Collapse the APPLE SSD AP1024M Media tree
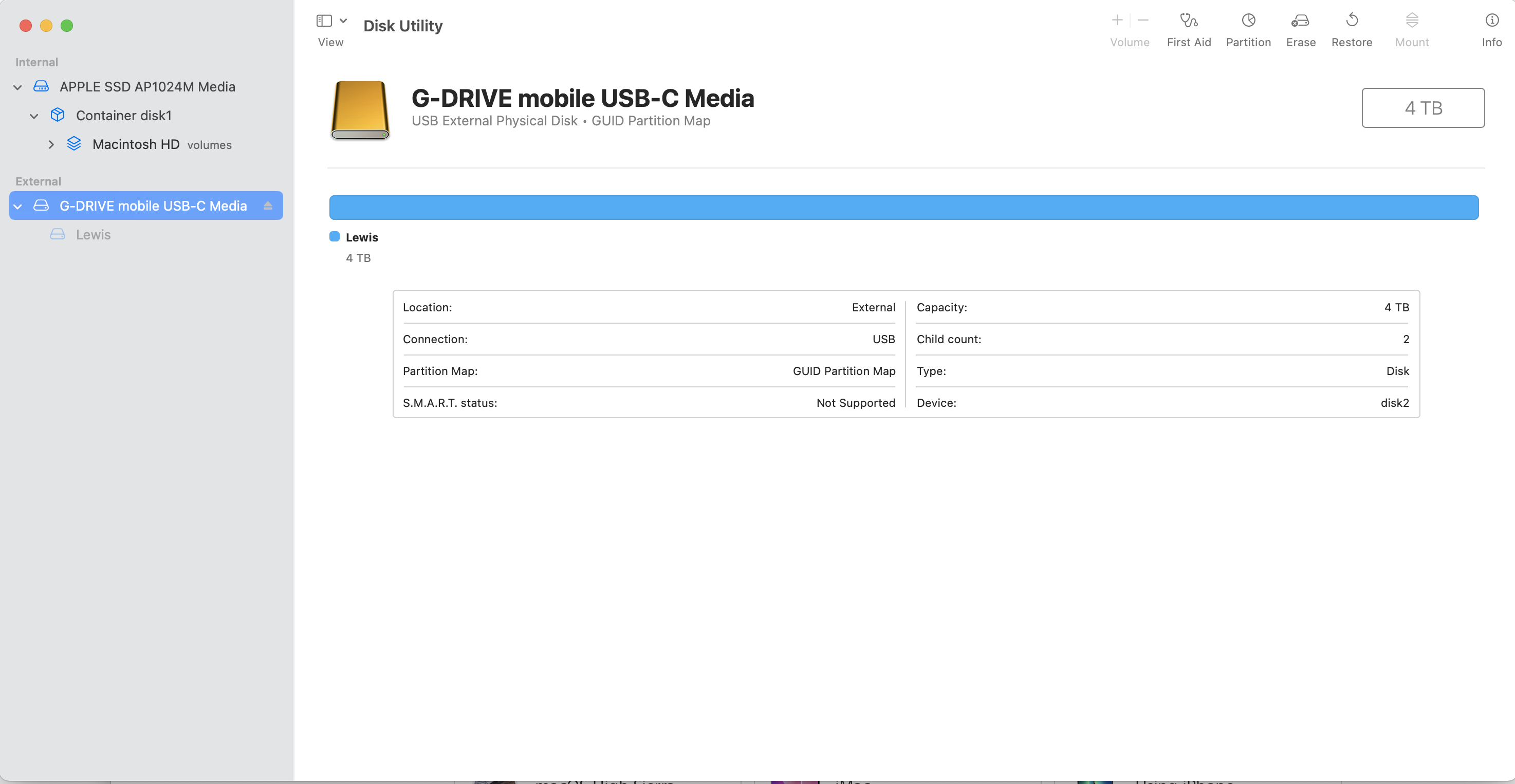The image size is (1515, 784). pos(17,87)
